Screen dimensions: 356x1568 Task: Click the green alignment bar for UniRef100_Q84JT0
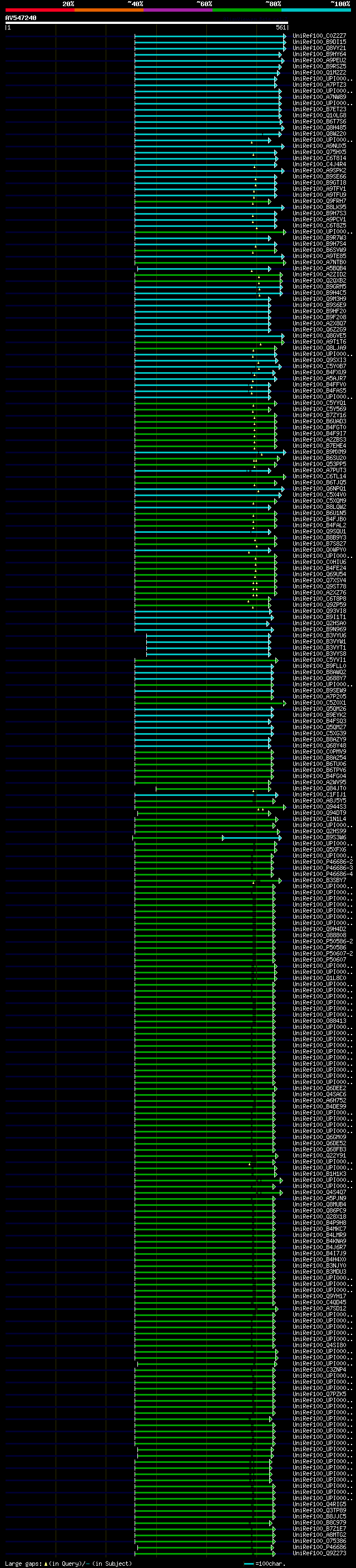pyautogui.click(x=214, y=788)
